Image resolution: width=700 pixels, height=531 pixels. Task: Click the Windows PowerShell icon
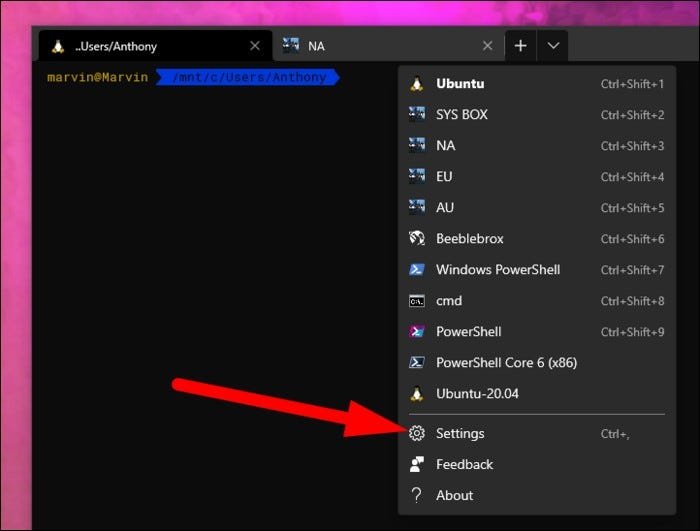point(417,269)
